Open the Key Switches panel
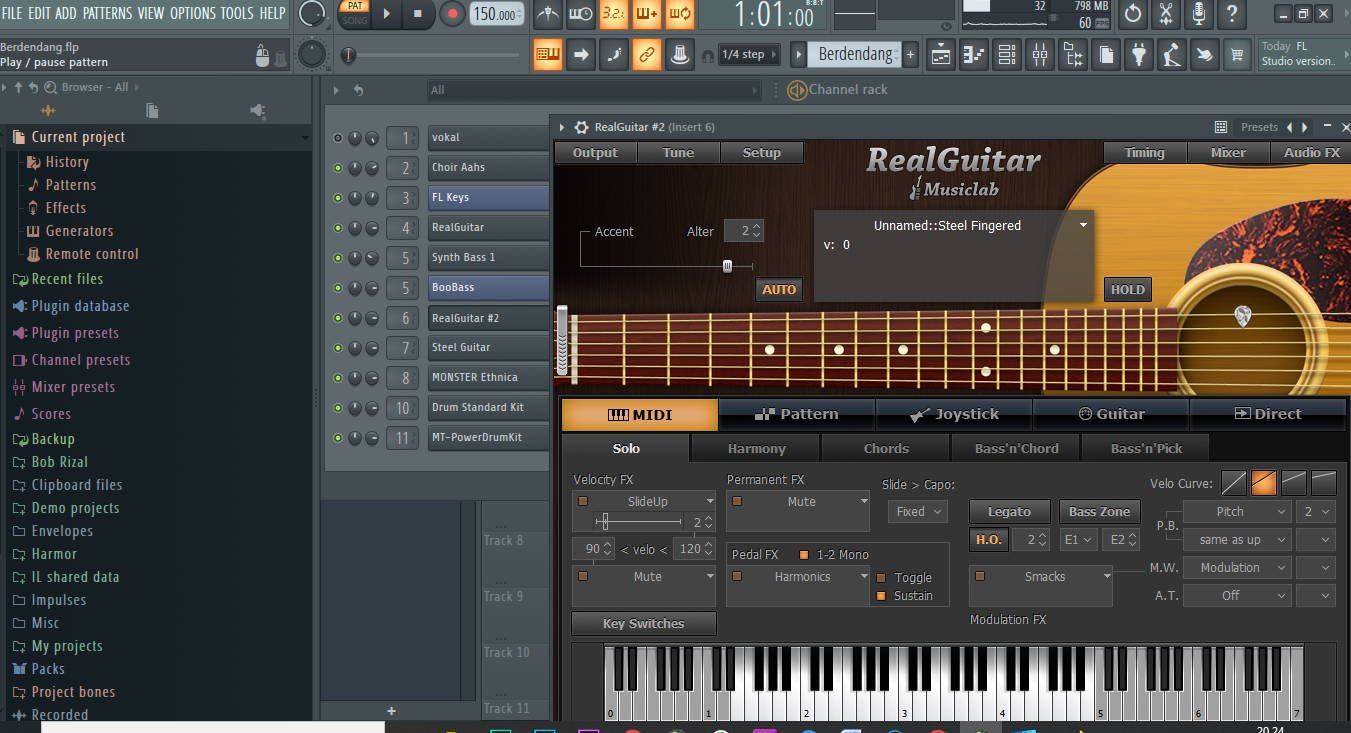 pyautogui.click(x=643, y=624)
